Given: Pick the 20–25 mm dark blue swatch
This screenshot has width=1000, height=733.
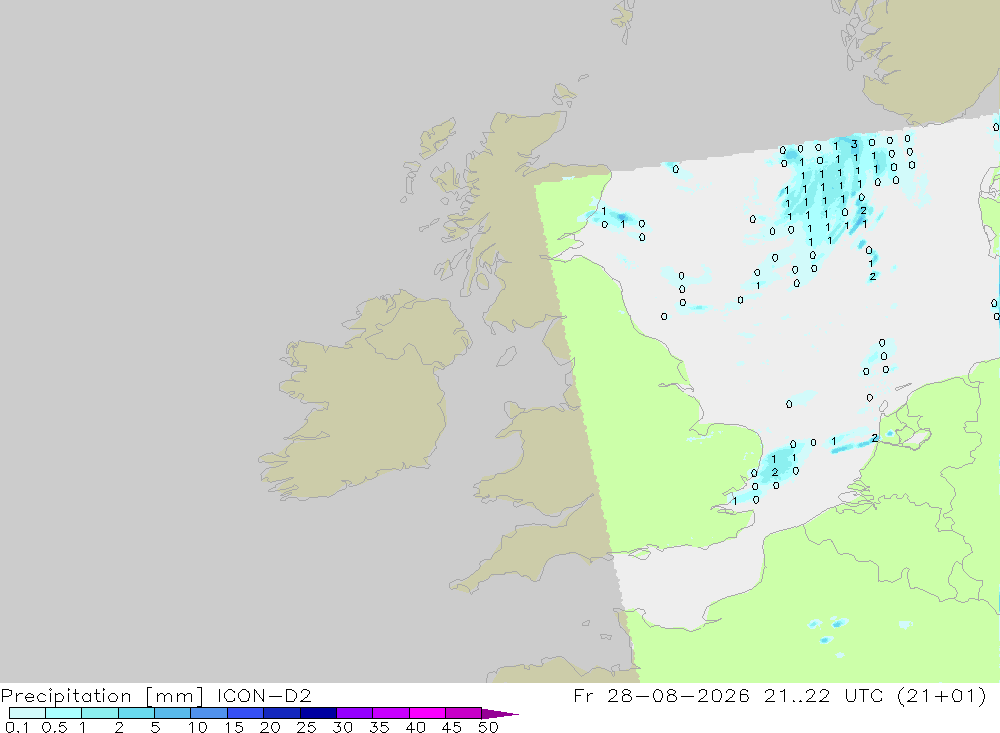Looking at the screenshot, I should [x=282, y=713].
